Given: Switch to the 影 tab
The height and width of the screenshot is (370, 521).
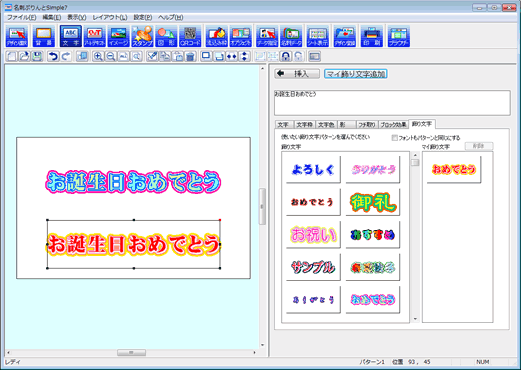Looking at the screenshot, I should pyautogui.click(x=346, y=125).
